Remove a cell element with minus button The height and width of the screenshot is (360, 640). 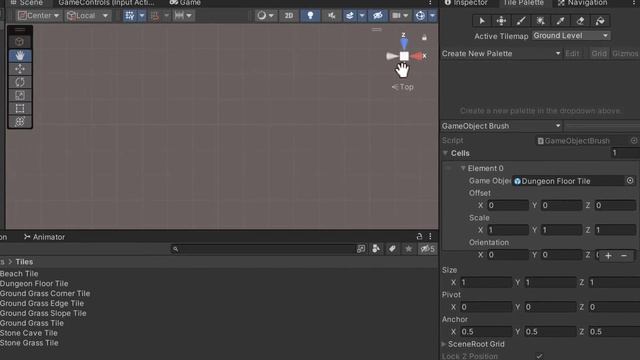pyautogui.click(x=624, y=256)
